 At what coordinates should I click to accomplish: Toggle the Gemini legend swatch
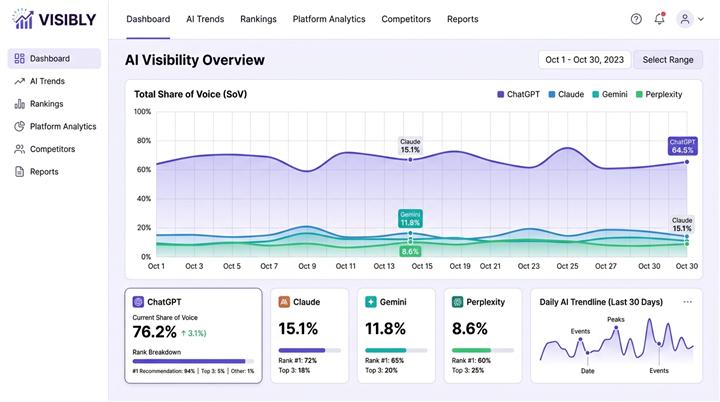pos(596,94)
